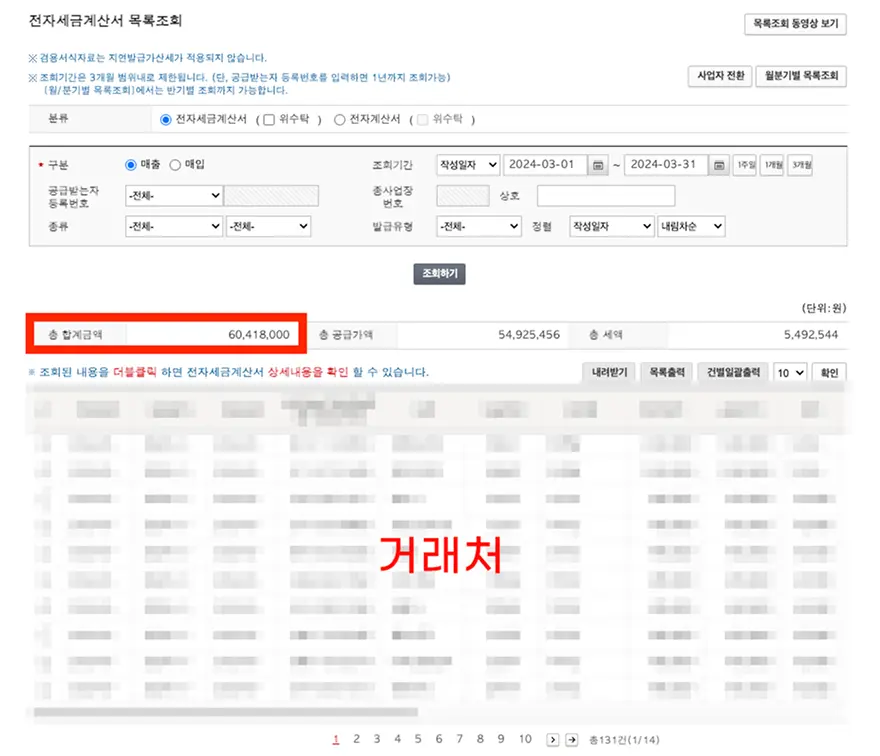Screen dimensions: 880x756
Task: Click the 조회하기 search button
Action: pos(439,274)
